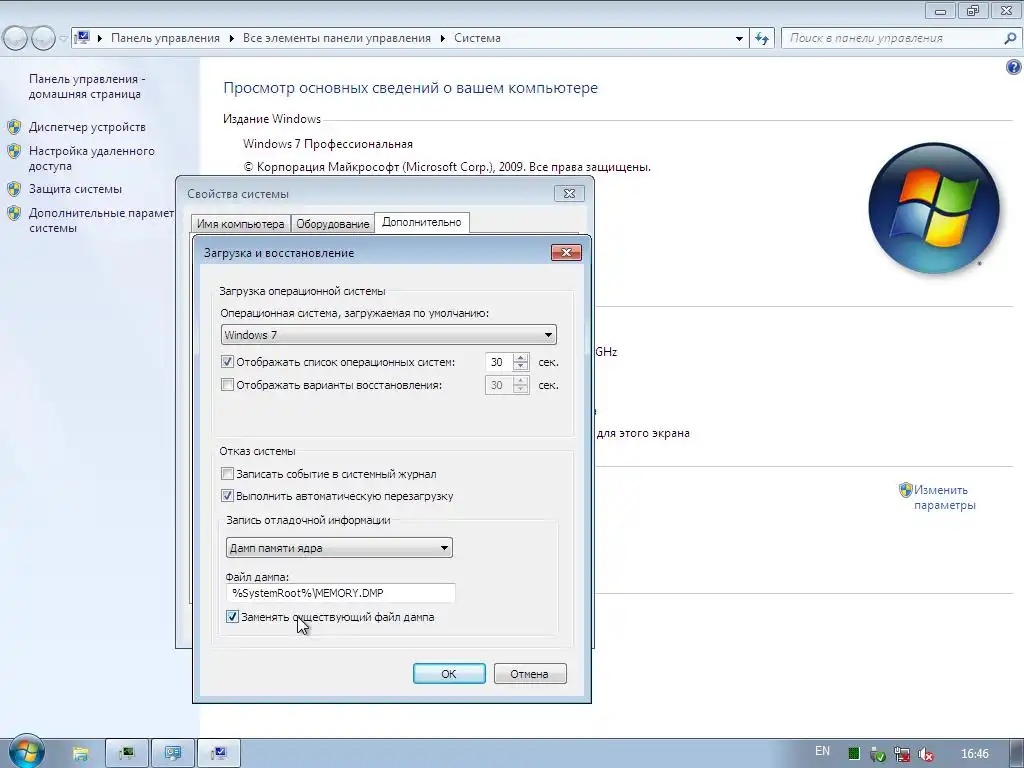Screen dimensions: 1024x768
Task: Click the OS list seconds value field
Action: tap(499, 362)
